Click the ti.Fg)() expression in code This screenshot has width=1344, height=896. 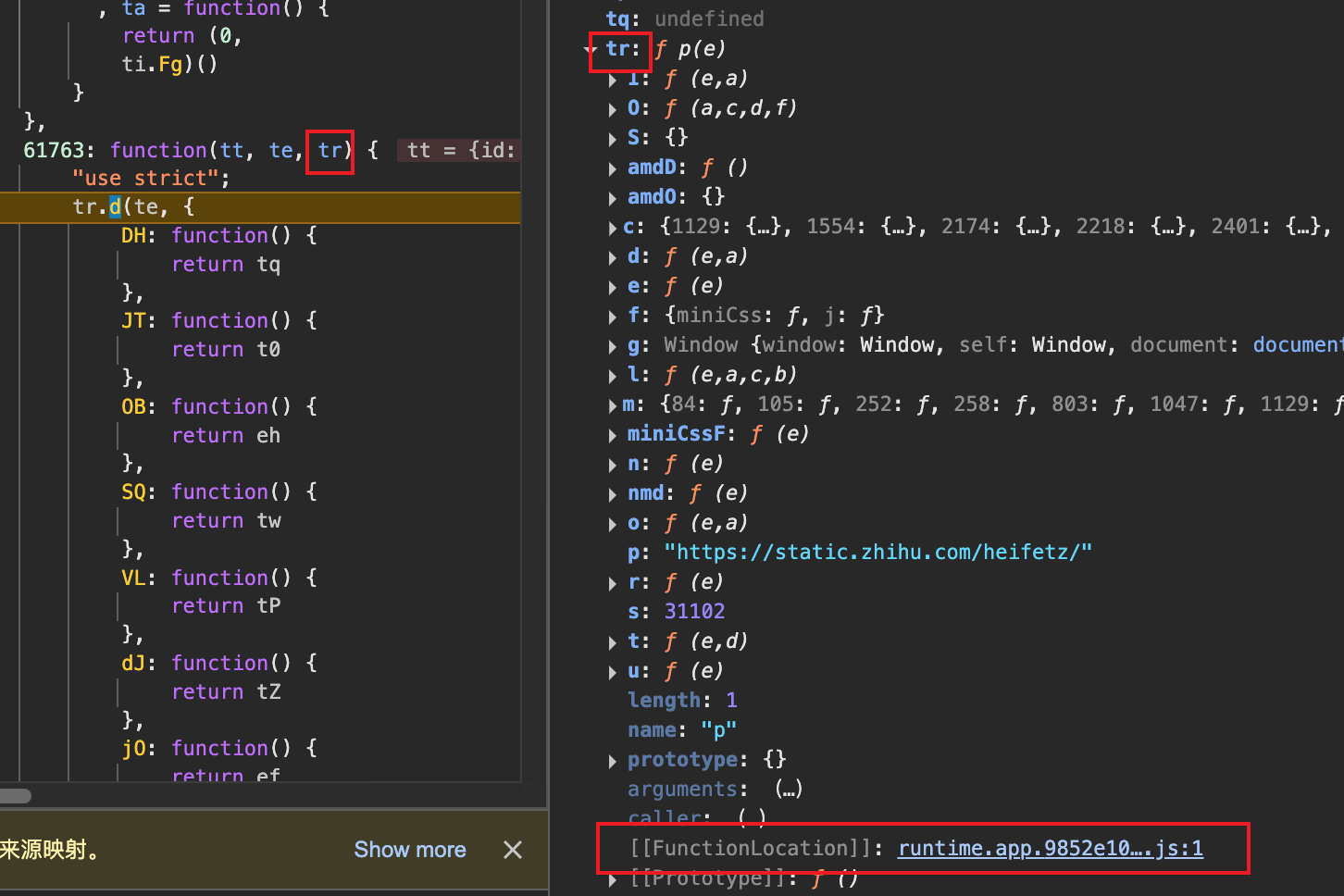click(x=170, y=64)
